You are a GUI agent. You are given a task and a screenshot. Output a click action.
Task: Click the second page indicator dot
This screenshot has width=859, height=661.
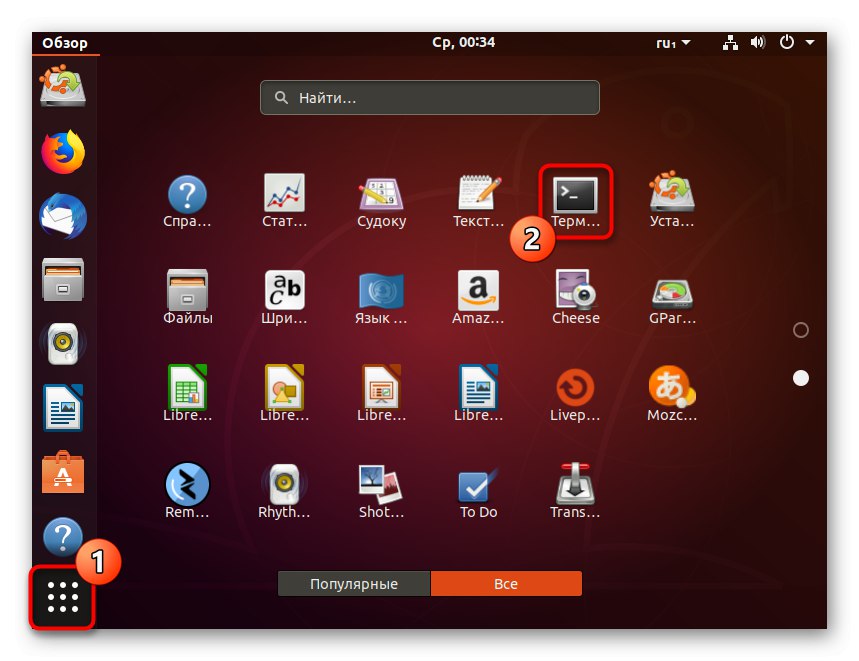(800, 378)
